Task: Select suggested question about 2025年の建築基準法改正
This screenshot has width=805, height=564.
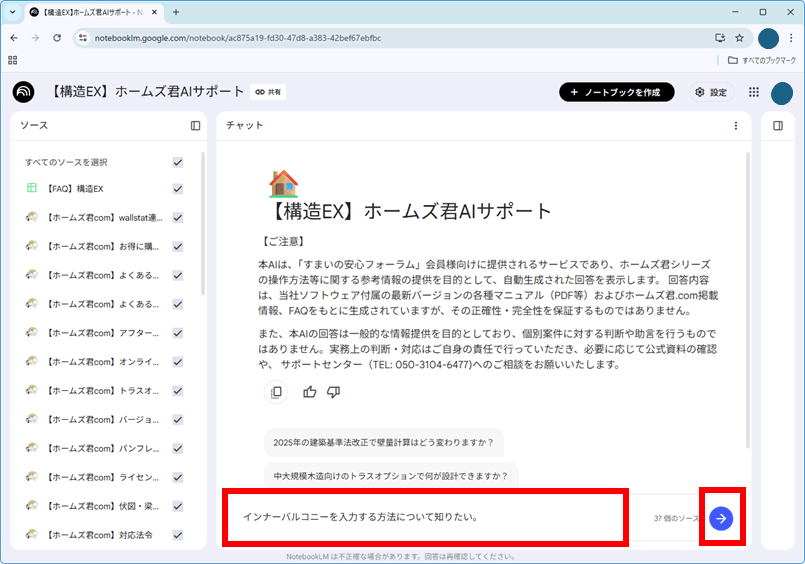Action: [384, 442]
